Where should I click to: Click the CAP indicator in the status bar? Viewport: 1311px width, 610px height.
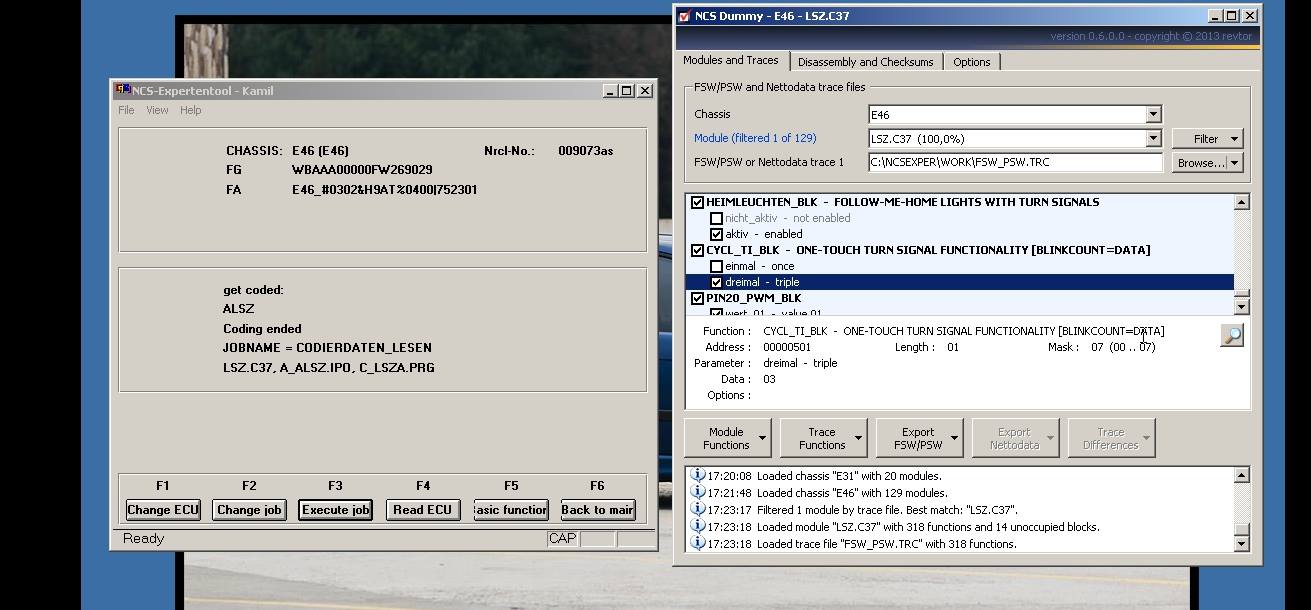point(562,539)
